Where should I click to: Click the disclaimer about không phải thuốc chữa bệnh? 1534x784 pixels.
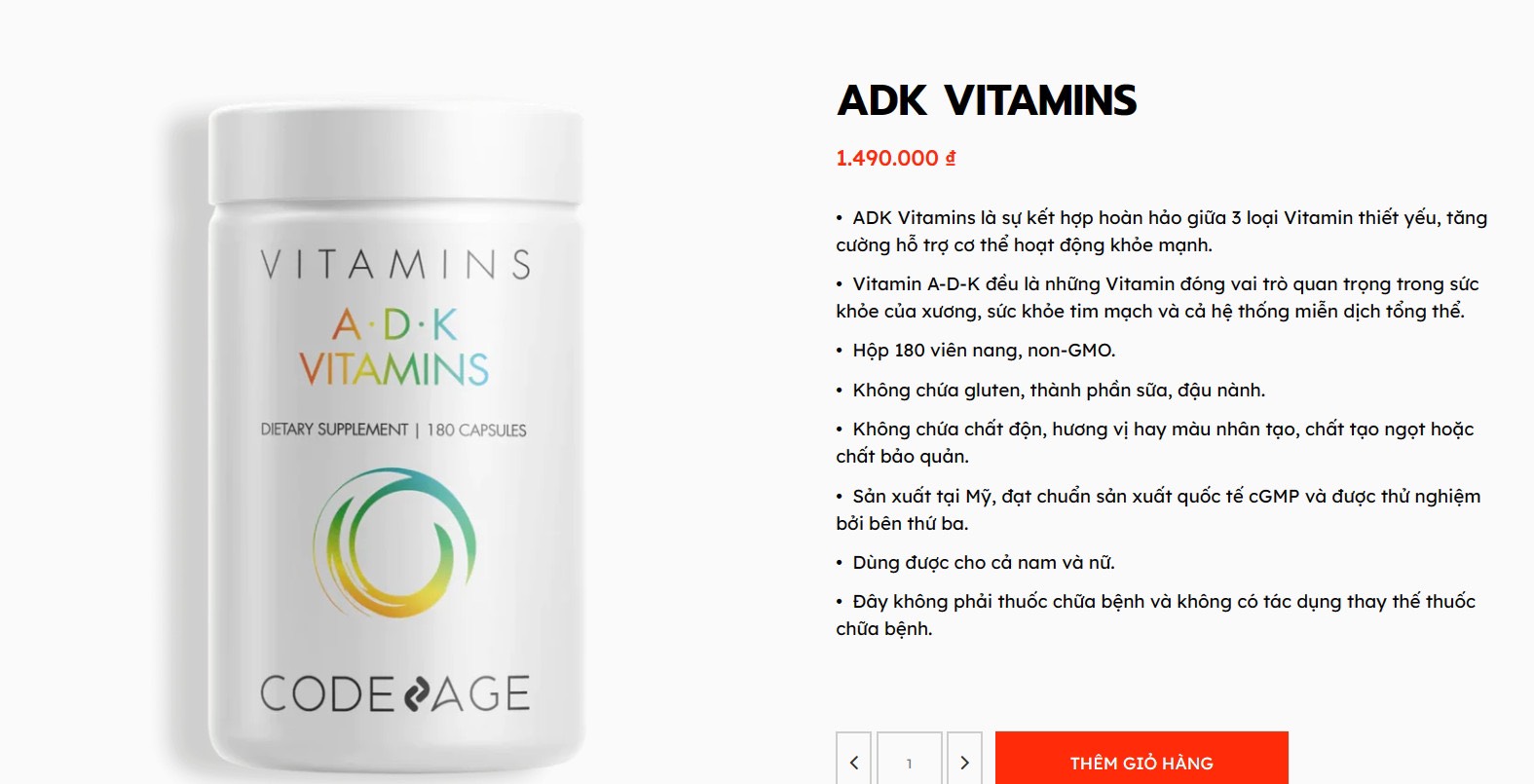(1155, 615)
